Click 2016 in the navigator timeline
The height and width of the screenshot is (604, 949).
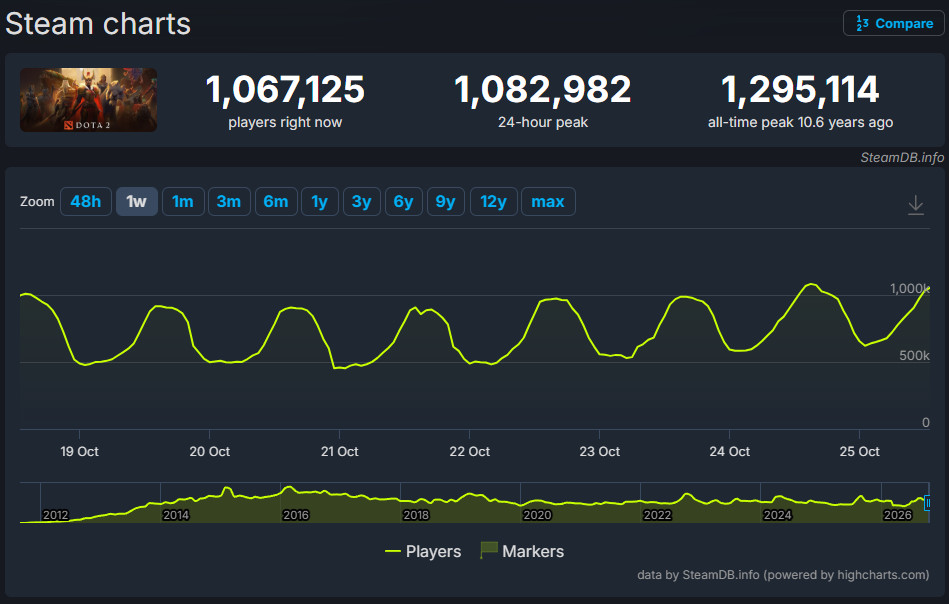click(x=296, y=515)
